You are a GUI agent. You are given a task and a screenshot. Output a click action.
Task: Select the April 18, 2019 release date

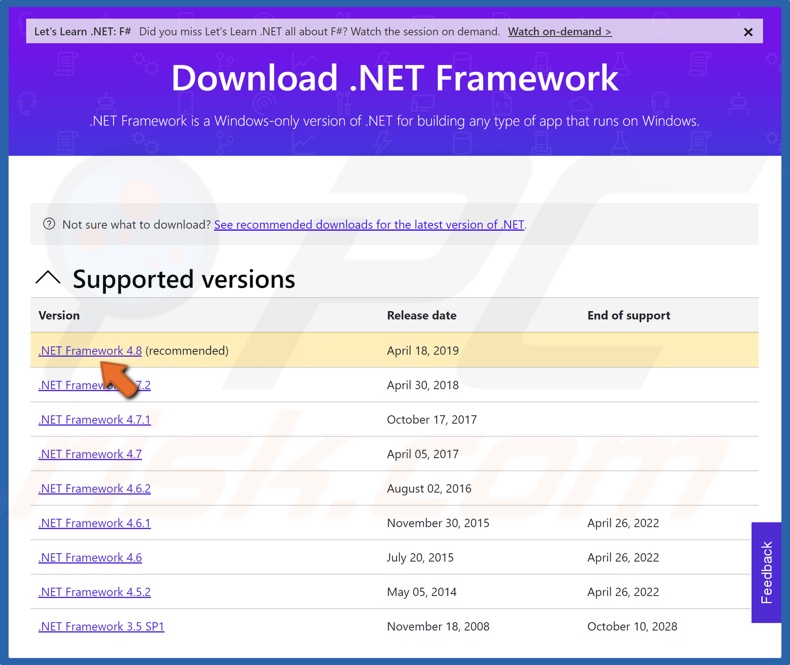point(423,351)
